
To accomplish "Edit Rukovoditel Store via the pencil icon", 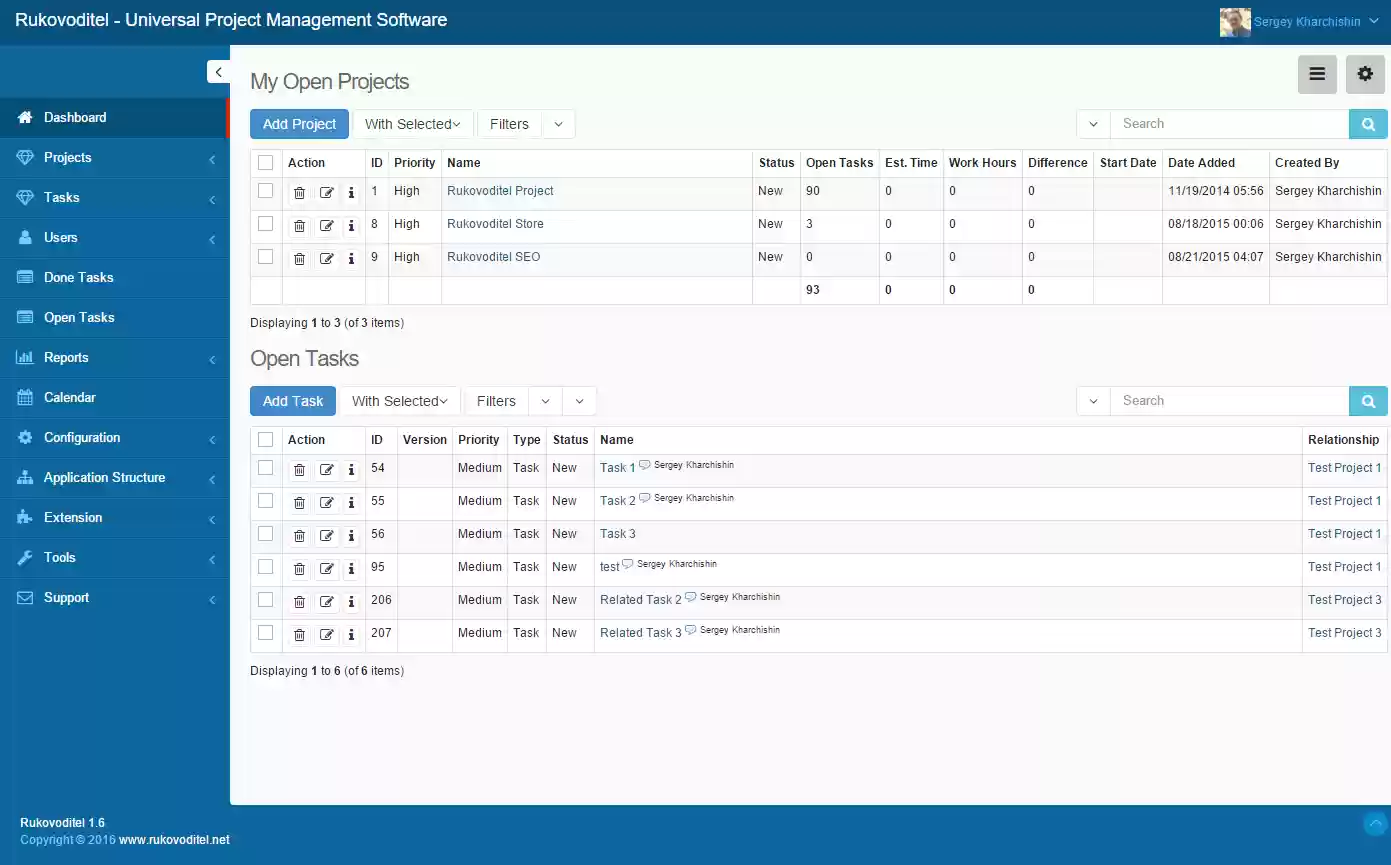I will click(326, 225).
